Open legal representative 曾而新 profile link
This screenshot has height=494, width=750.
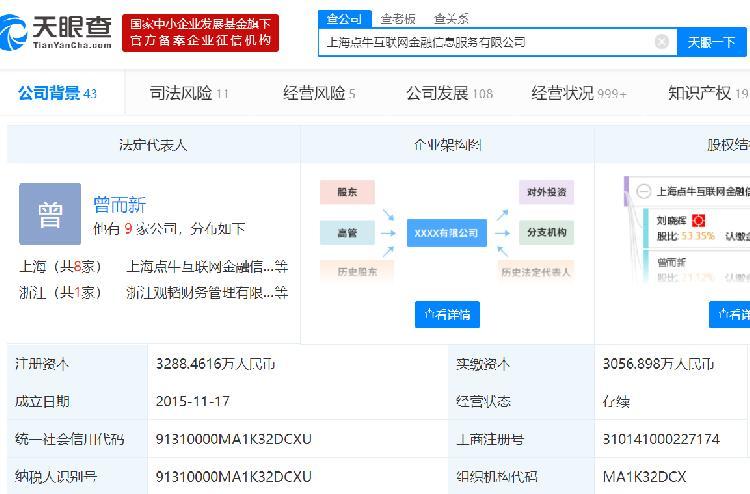click(x=120, y=205)
